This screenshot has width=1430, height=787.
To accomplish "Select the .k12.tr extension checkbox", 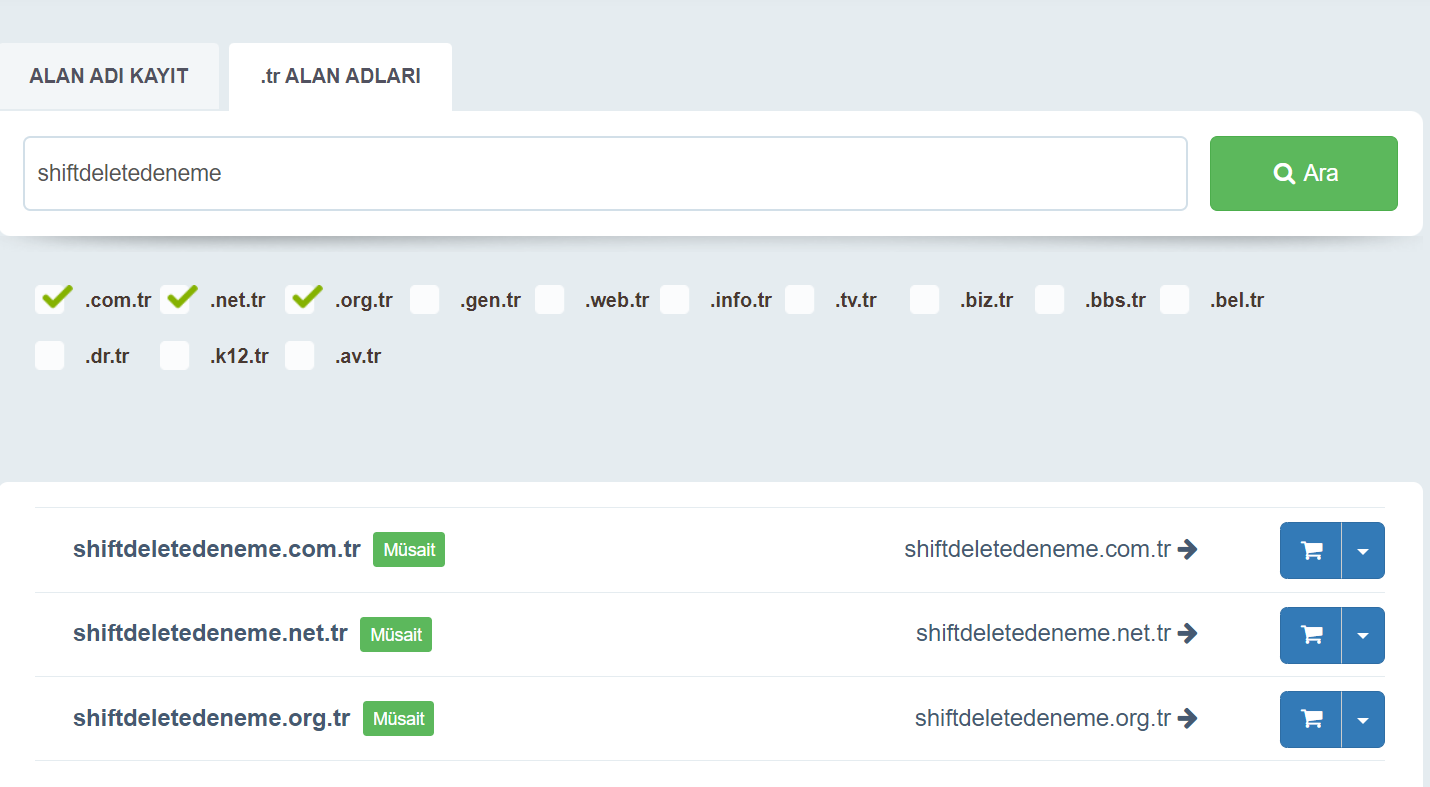I will pos(175,356).
